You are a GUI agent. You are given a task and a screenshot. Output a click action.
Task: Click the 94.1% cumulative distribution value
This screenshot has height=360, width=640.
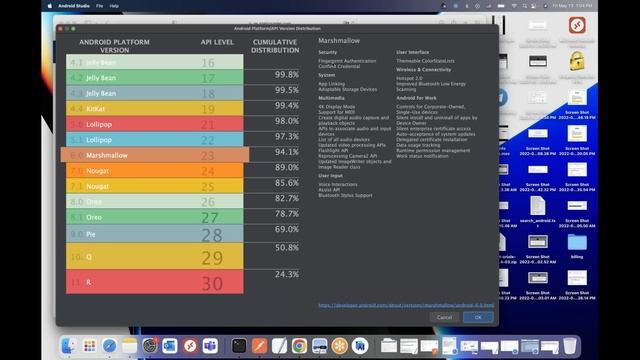pos(287,152)
